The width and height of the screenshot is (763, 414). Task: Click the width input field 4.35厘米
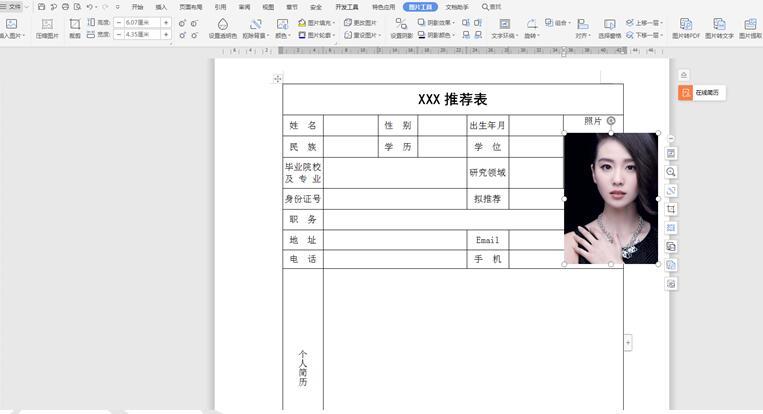(142, 35)
